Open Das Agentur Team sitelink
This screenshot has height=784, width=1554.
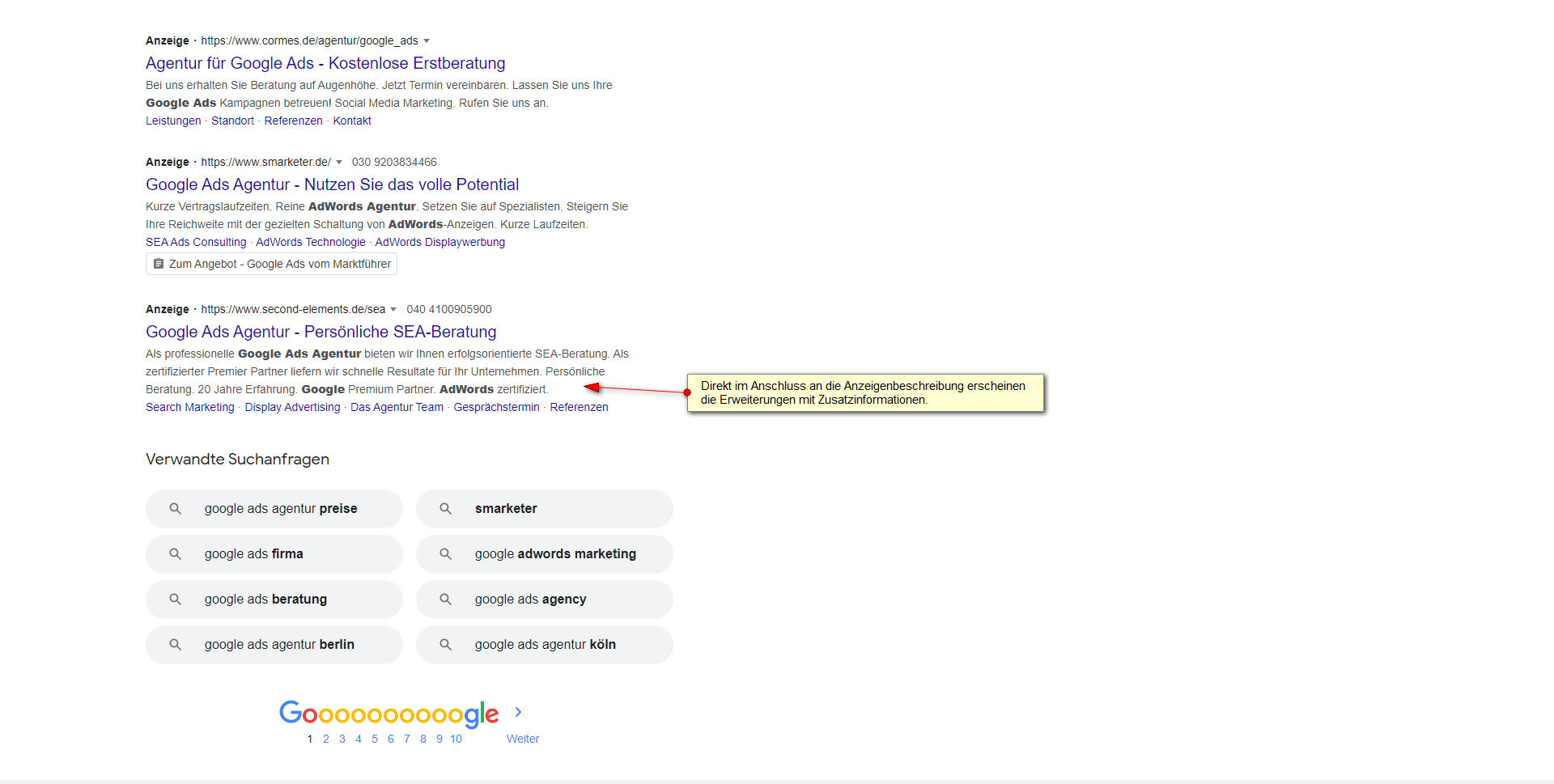[397, 407]
